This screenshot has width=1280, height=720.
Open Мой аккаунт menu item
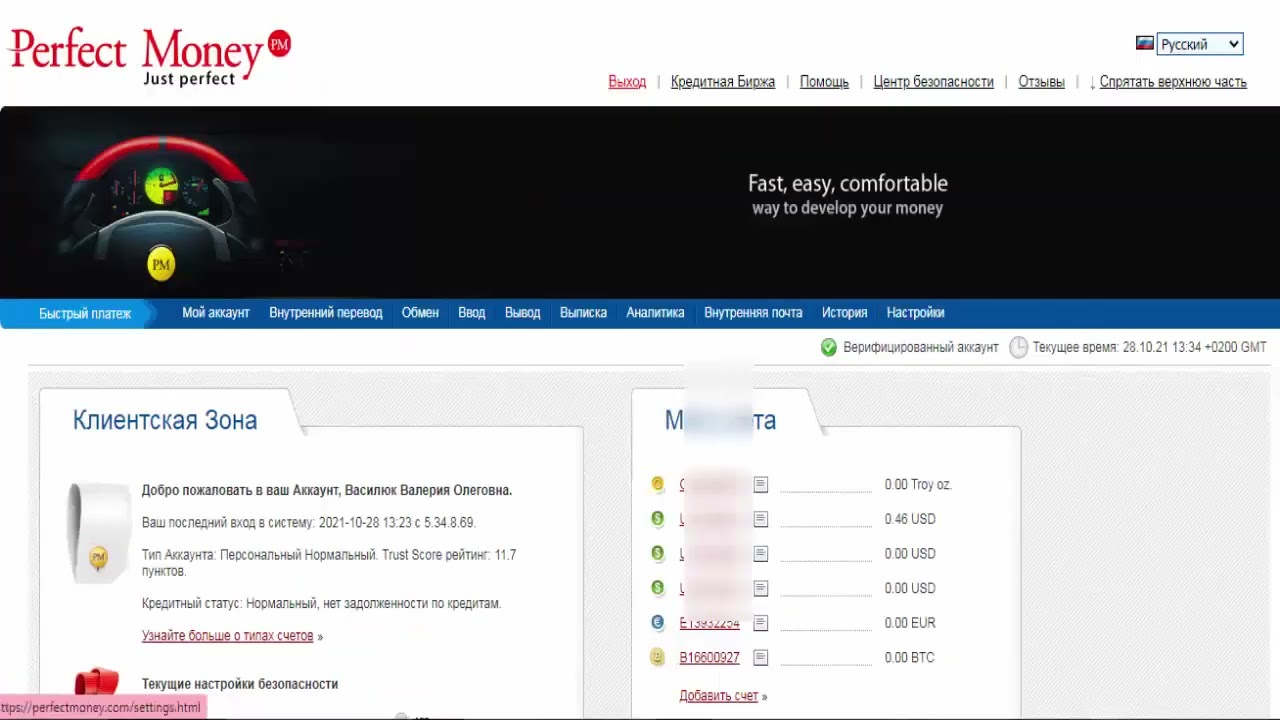pos(216,313)
